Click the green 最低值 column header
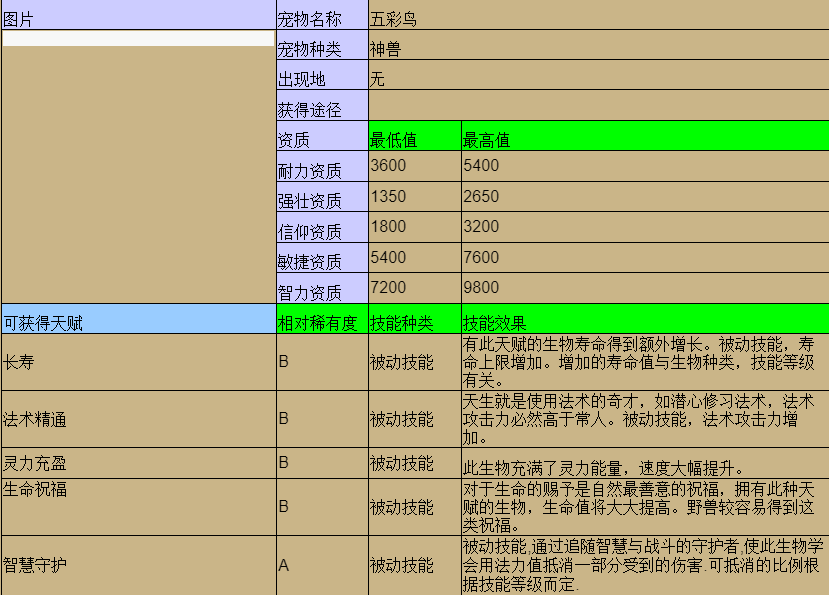 (414, 139)
